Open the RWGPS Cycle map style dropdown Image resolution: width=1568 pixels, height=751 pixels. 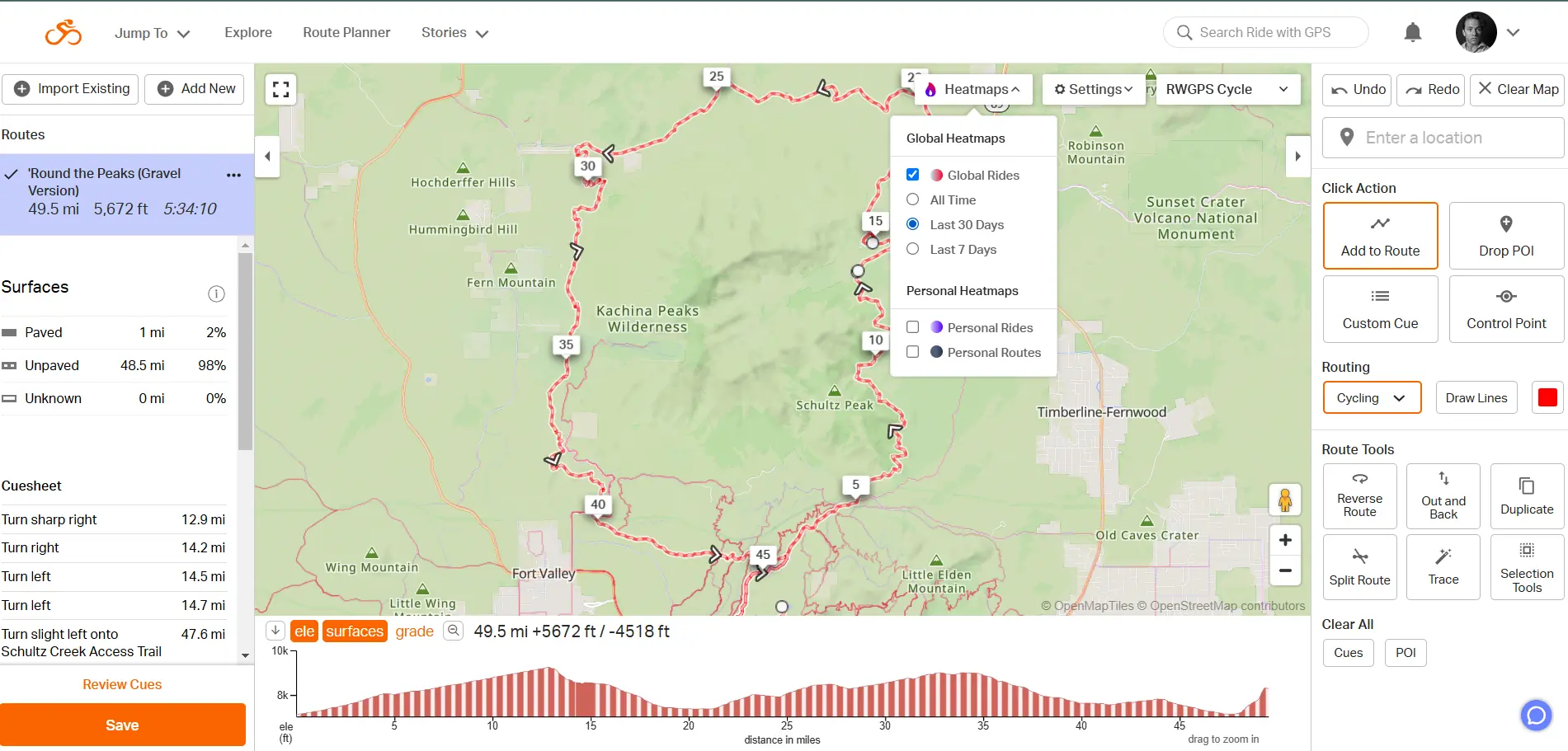[x=1228, y=89]
